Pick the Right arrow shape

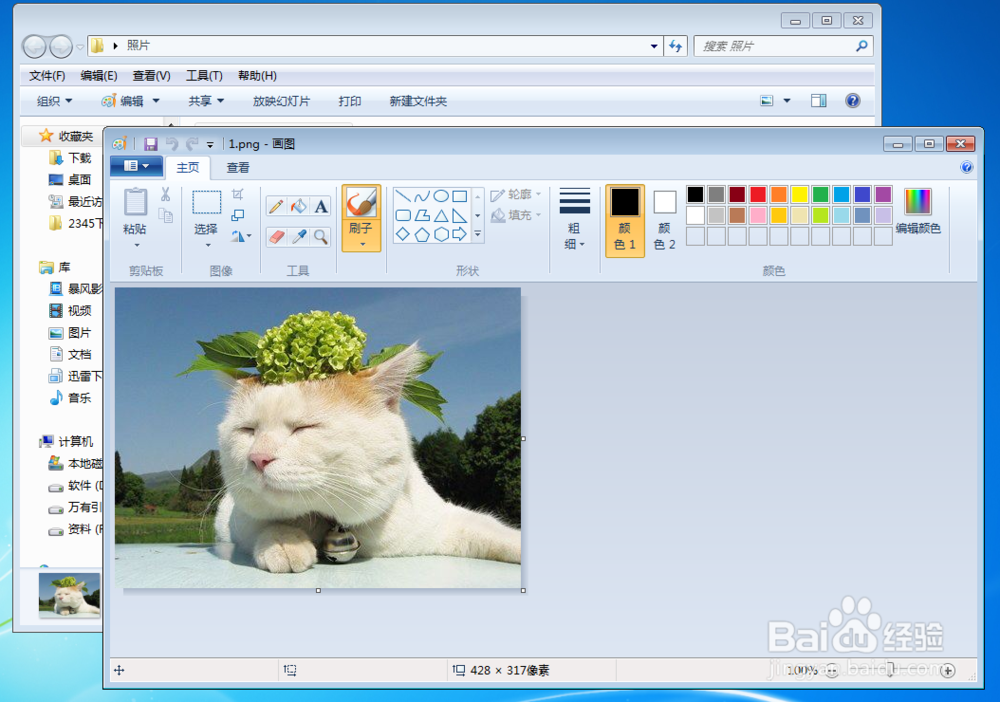tap(459, 235)
